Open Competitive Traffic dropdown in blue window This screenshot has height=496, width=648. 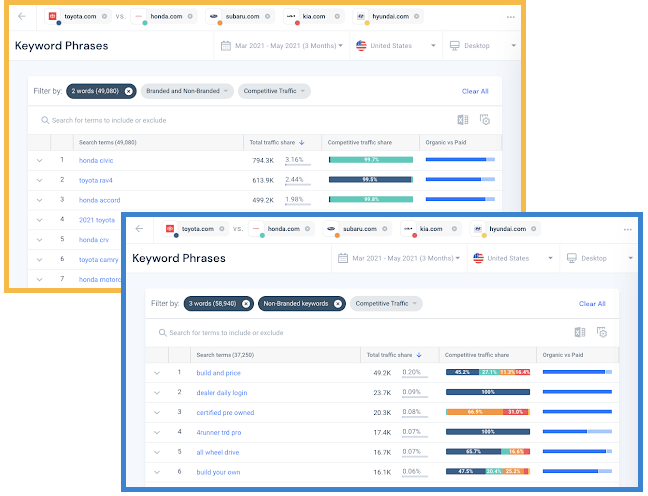(x=386, y=303)
